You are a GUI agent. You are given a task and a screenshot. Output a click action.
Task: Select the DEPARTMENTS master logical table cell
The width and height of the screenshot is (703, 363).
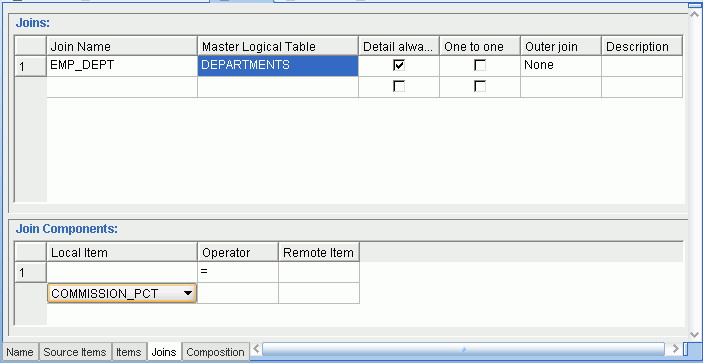click(278, 66)
